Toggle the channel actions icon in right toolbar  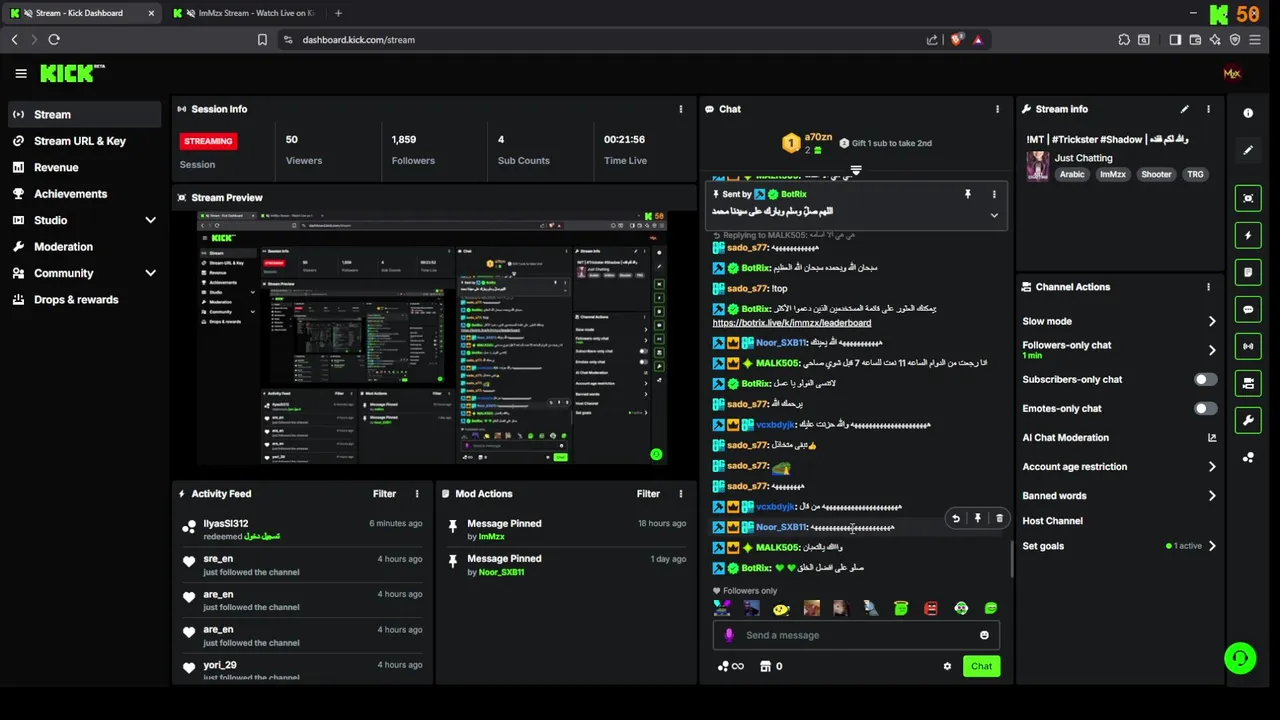1248,383
